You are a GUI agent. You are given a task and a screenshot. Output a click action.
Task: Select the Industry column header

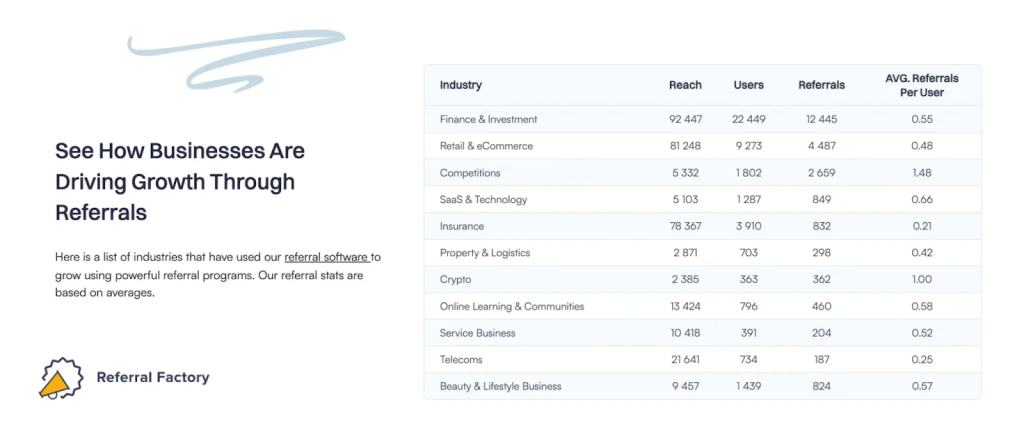point(461,85)
